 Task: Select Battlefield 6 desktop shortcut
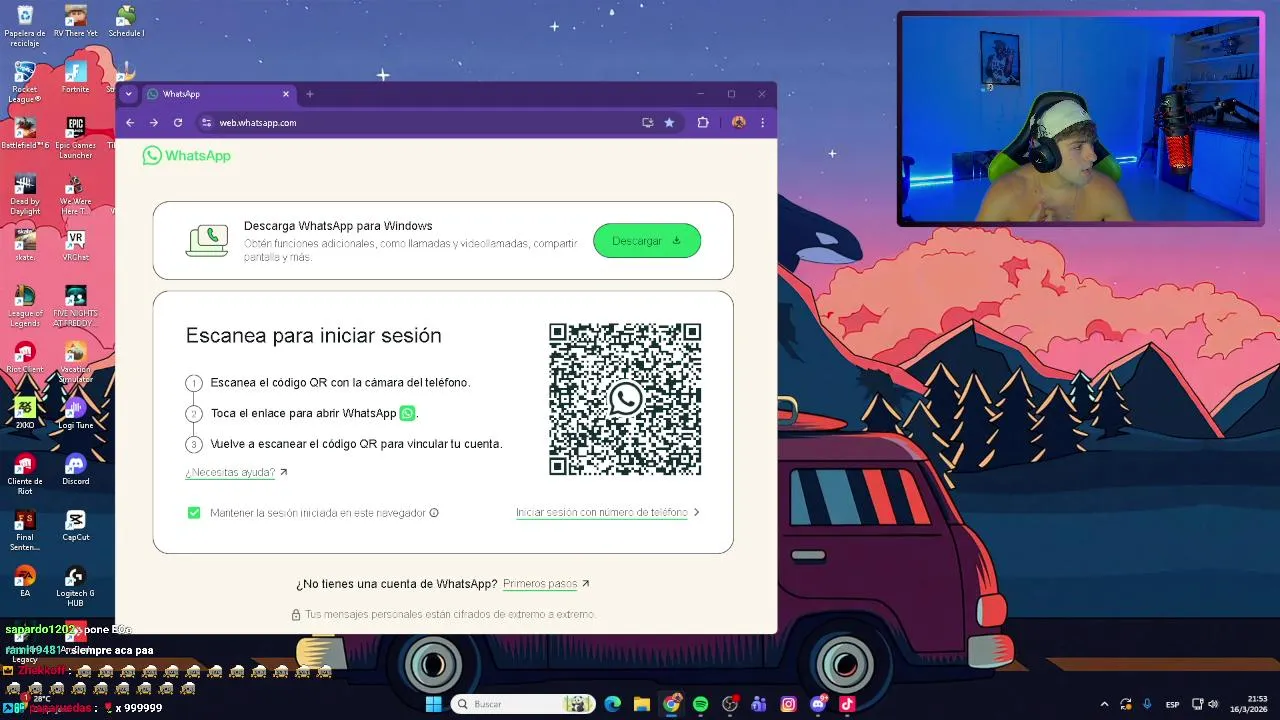[25, 134]
